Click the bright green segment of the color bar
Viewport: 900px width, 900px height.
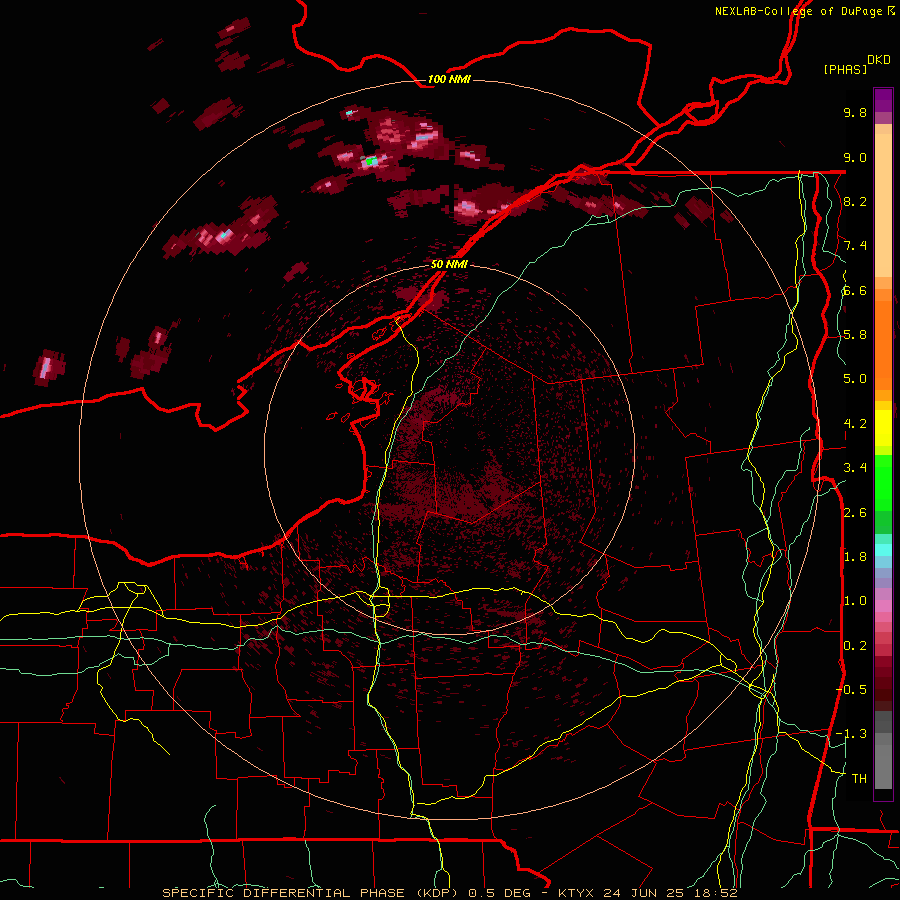pos(883,482)
